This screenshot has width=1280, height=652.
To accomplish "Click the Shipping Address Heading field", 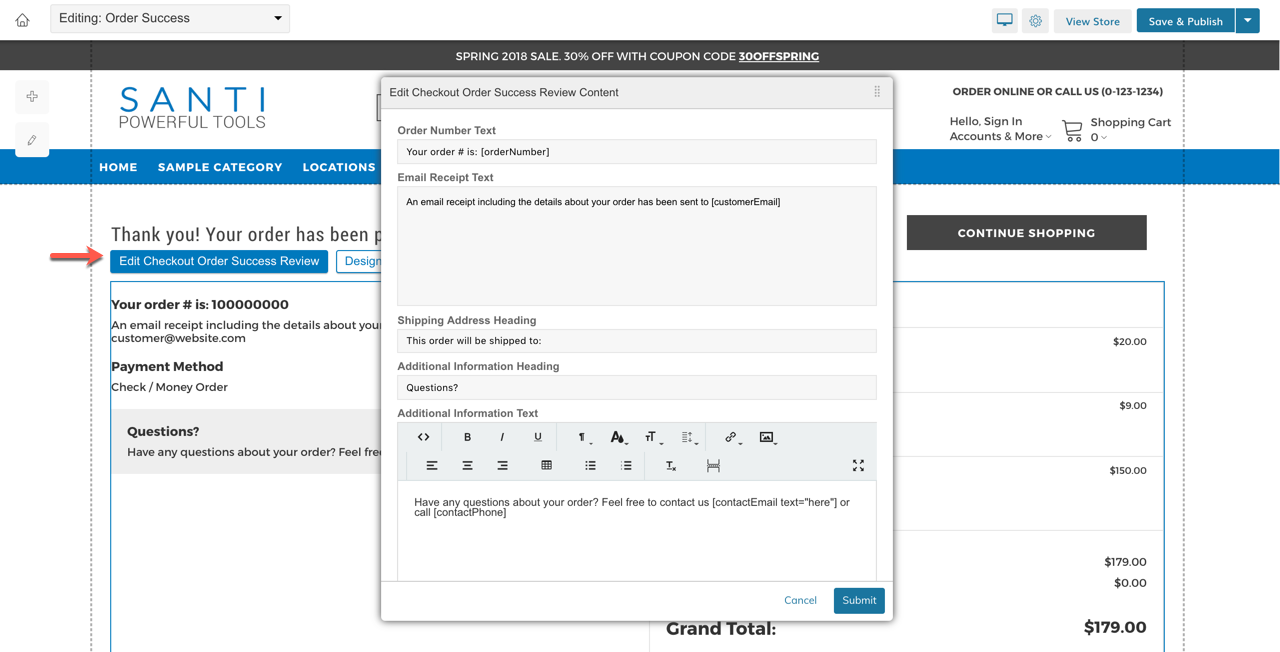I will pyautogui.click(x=637, y=341).
